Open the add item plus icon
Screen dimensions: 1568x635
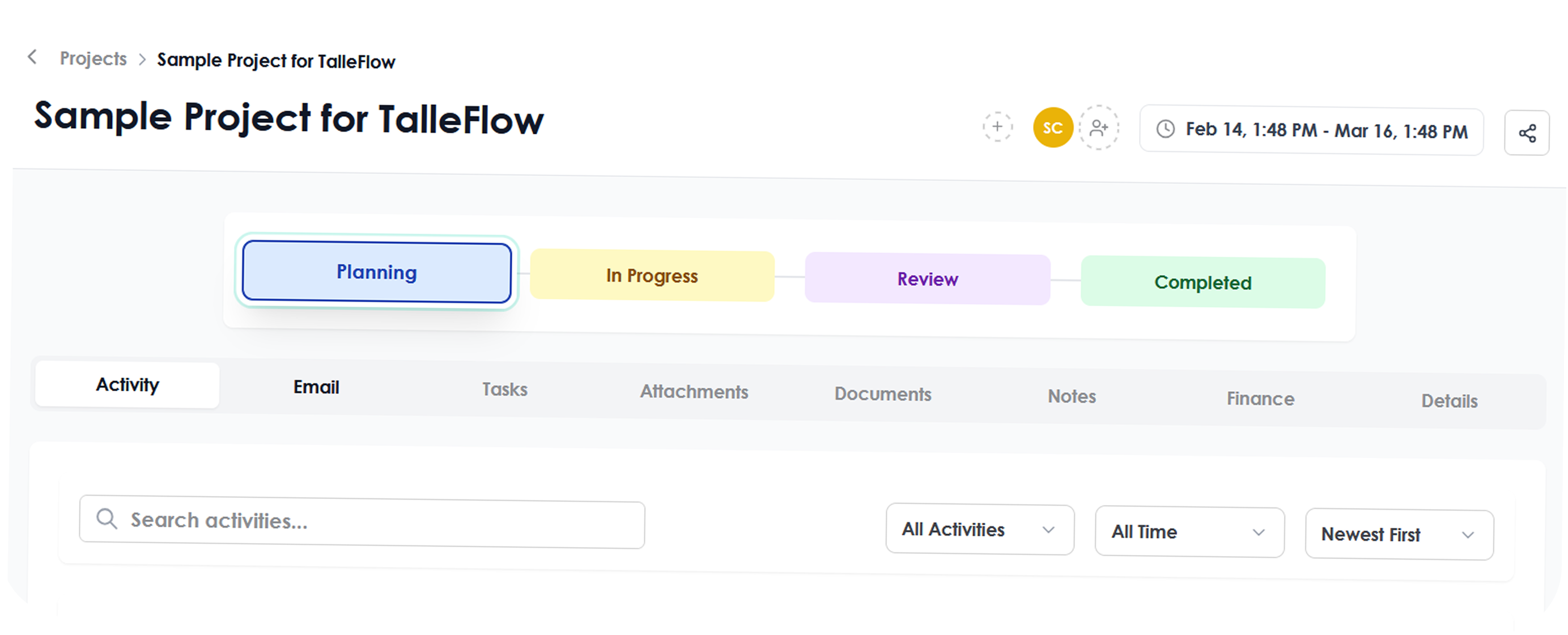tap(998, 127)
